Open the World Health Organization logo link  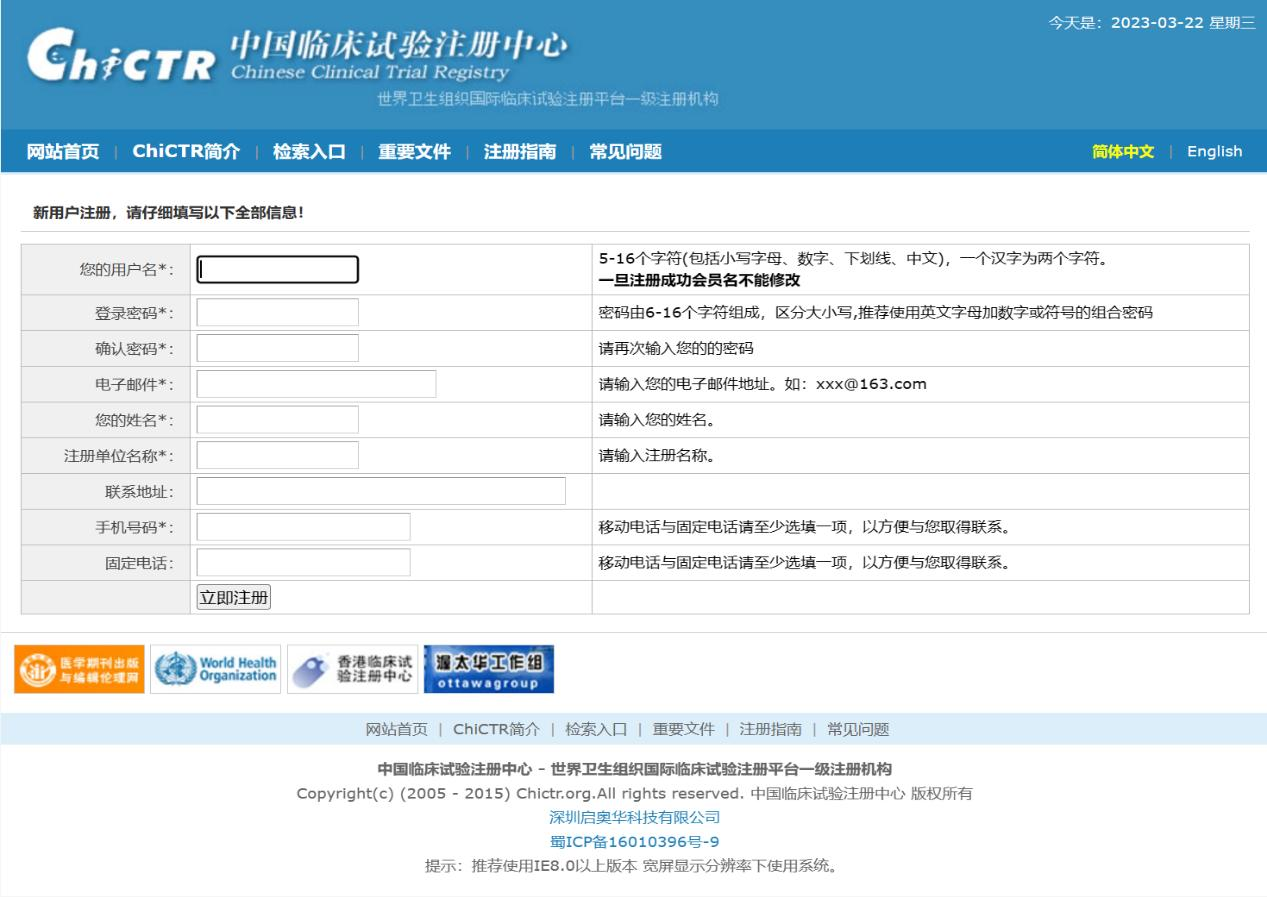[215, 669]
